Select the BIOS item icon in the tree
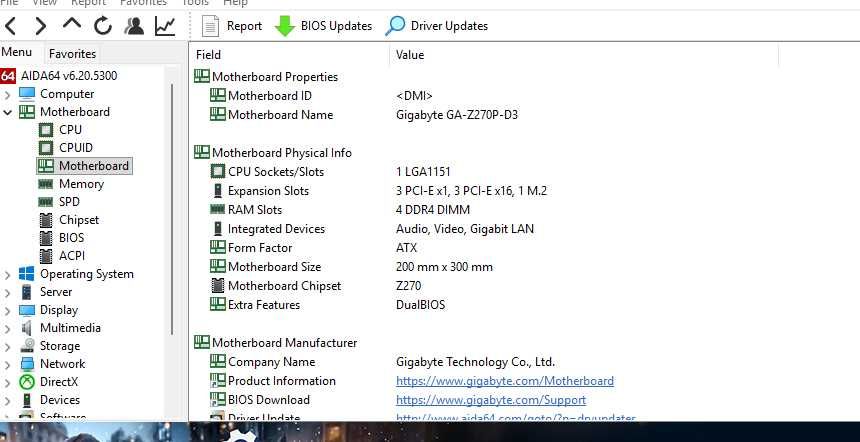Screen dimensions: 860x442 (46, 238)
